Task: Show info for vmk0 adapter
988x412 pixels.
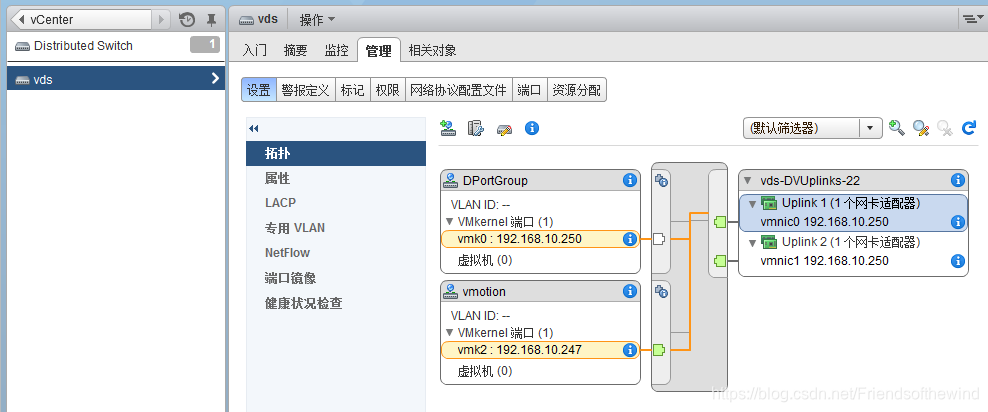Action: [x=629, y=239]
